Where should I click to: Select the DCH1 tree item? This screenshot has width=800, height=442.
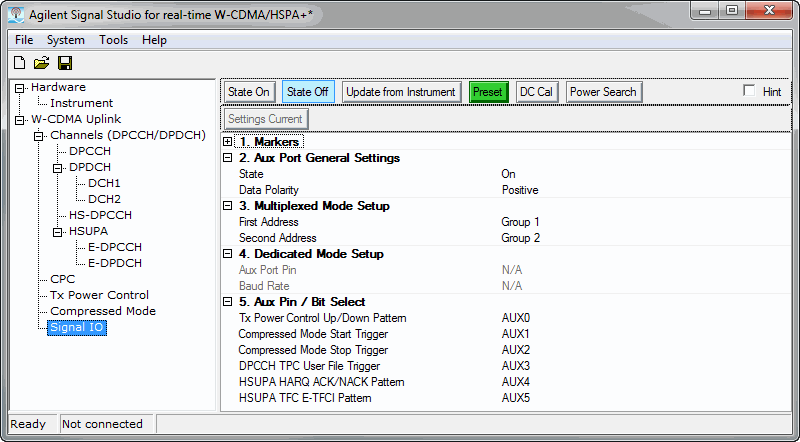point(104,183)
